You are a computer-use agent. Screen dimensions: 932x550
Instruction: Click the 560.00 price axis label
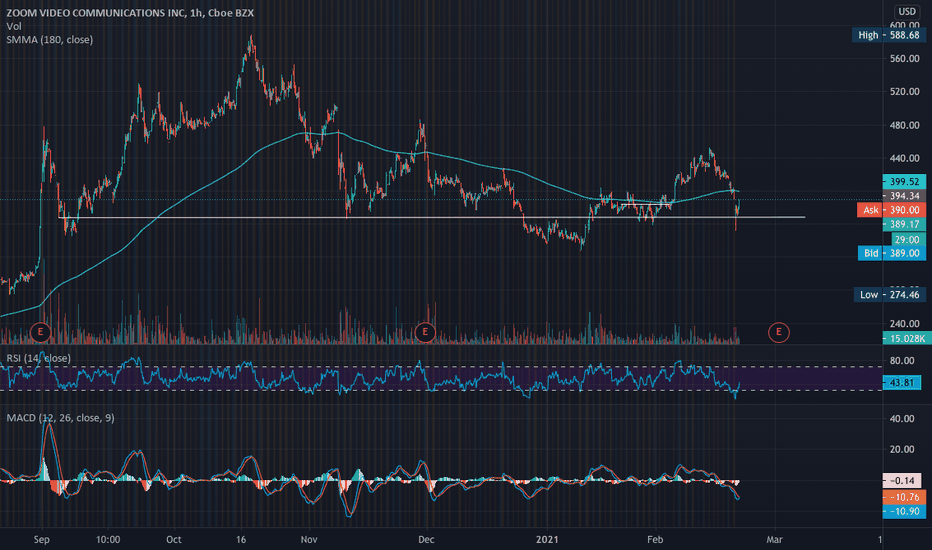pyautogui.click(x=905, y=58)
